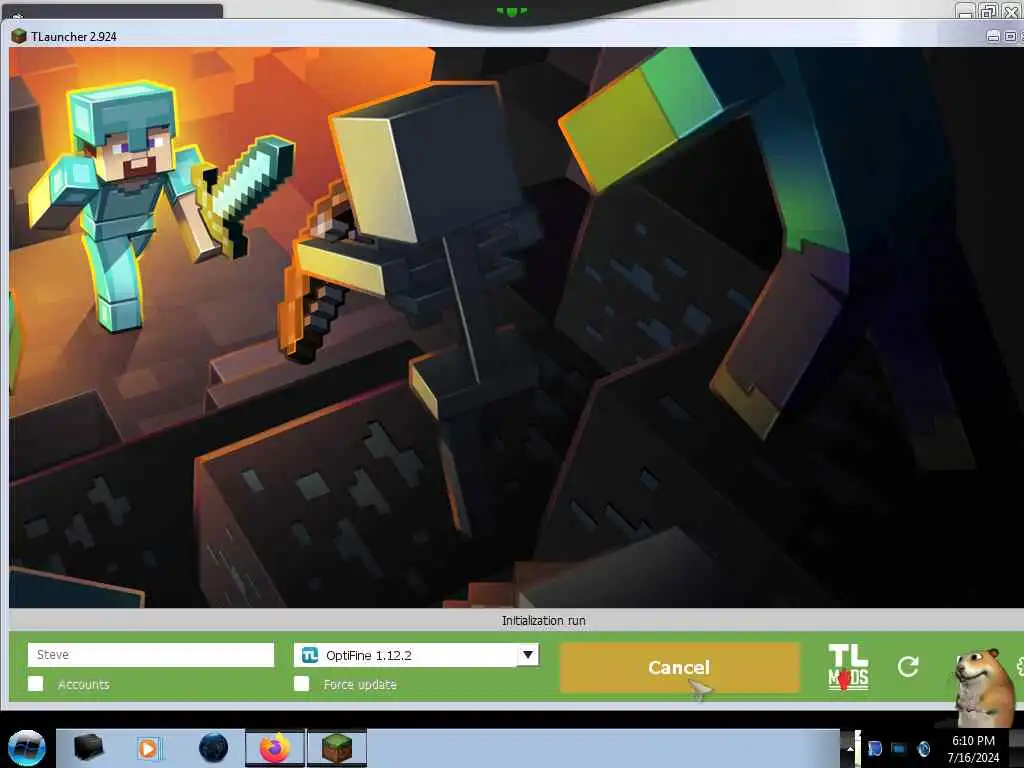Click the refresh versions icon
Viewport: 1024px width, 768px height.
click(x=908, y=666)
